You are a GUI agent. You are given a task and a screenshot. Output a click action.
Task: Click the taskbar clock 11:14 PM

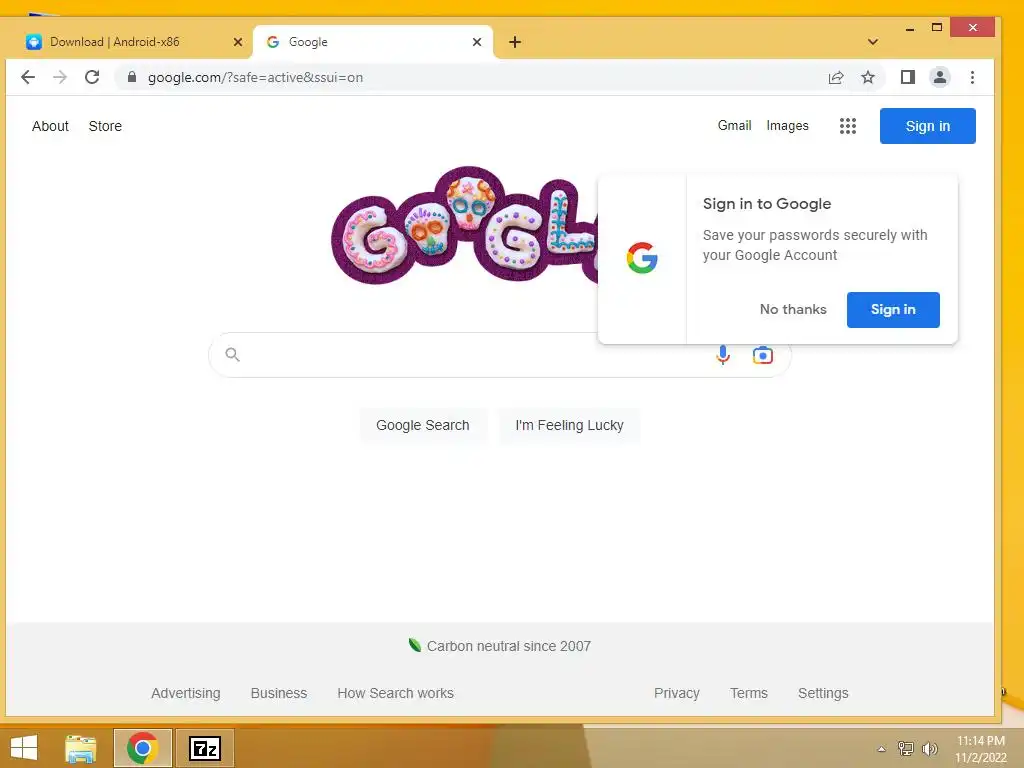[x=980, y=741]
